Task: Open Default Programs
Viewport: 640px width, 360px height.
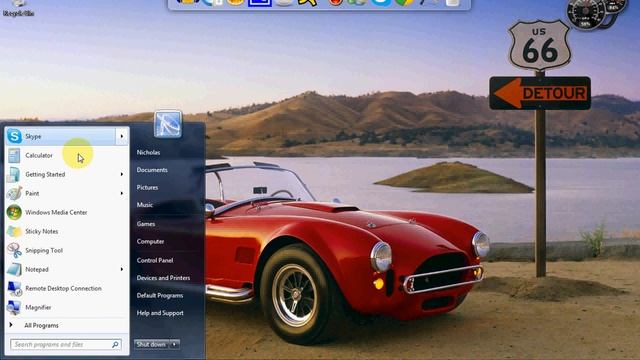Action: coord(160,295)
